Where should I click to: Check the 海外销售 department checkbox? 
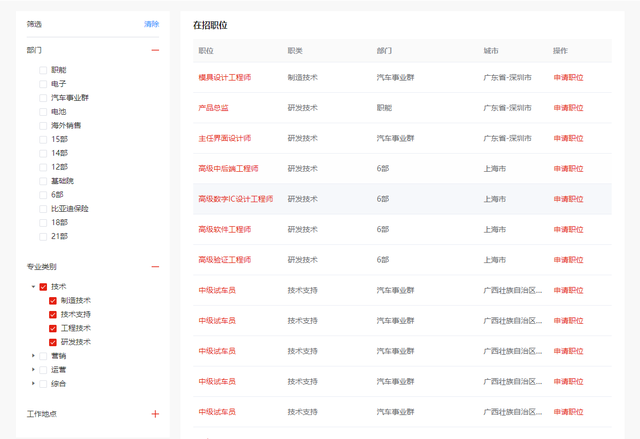(43, 126)
